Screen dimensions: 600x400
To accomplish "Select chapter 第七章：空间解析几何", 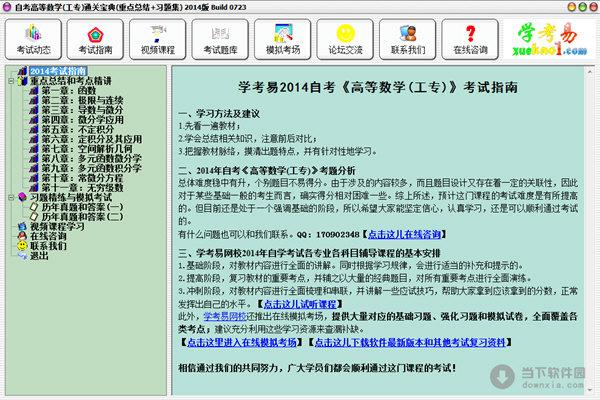I will 87,149.
